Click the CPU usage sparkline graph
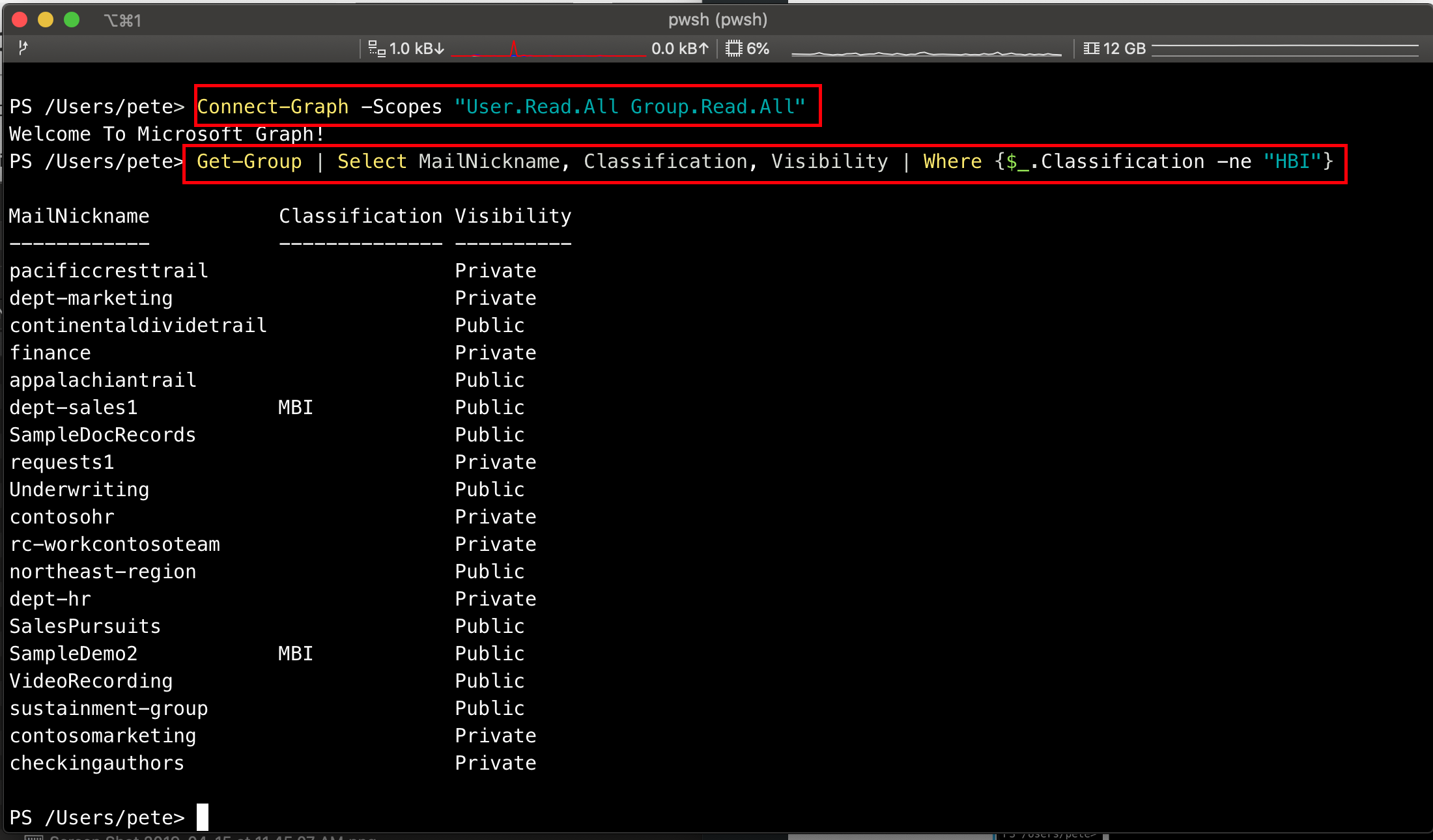The height and width of the screenshot is (840, 1433). [x=926, y=52]
